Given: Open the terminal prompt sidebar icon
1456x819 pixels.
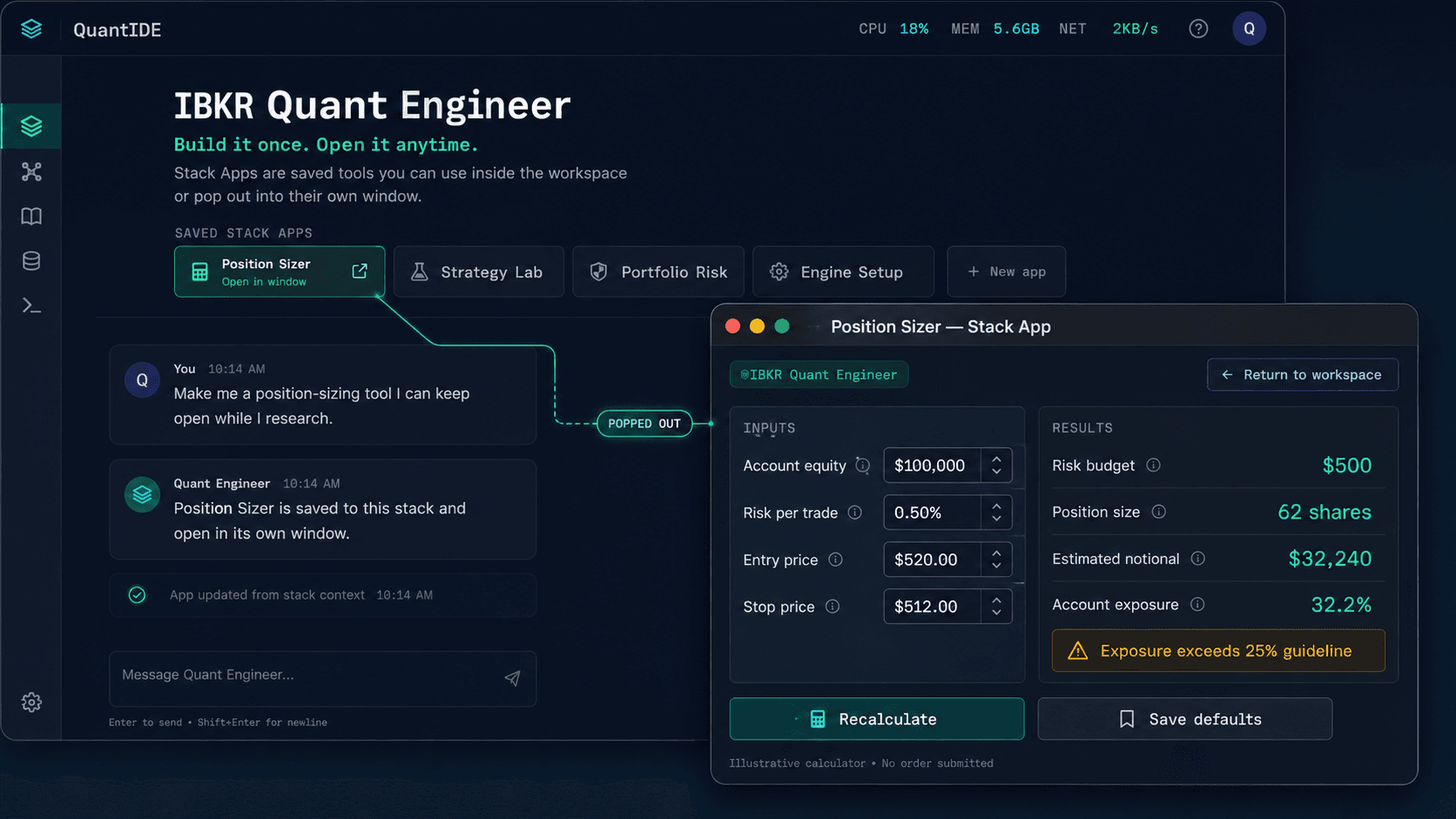Looking at the screenshot, I should tap(31, 305).
